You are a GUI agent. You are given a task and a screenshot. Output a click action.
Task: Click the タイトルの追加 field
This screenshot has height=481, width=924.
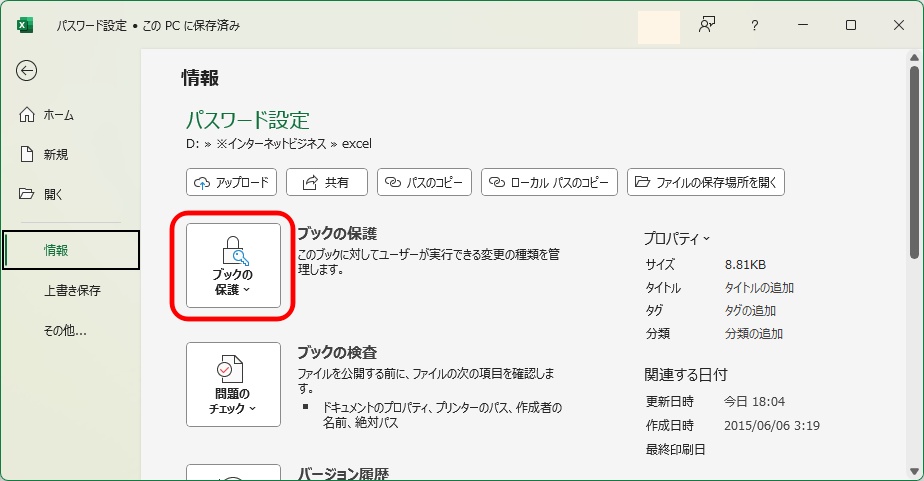click(x=759, y=288)
